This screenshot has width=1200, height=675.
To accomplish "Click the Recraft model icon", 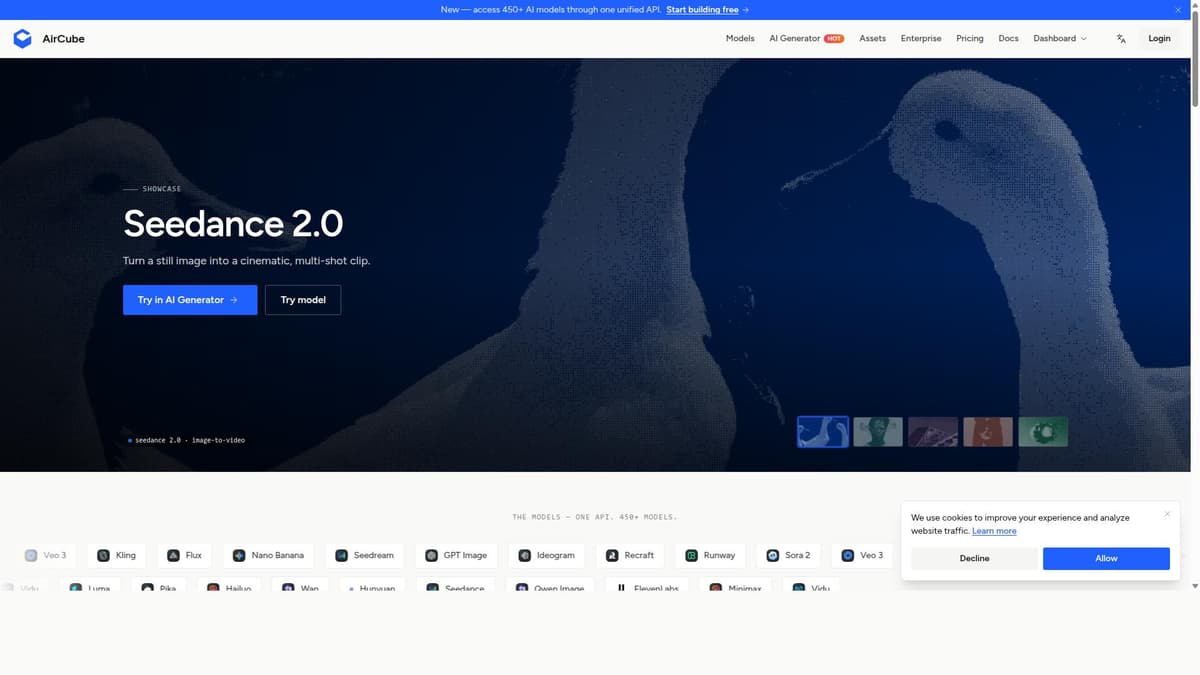I will pyautogui.click(x=612, y=555).
